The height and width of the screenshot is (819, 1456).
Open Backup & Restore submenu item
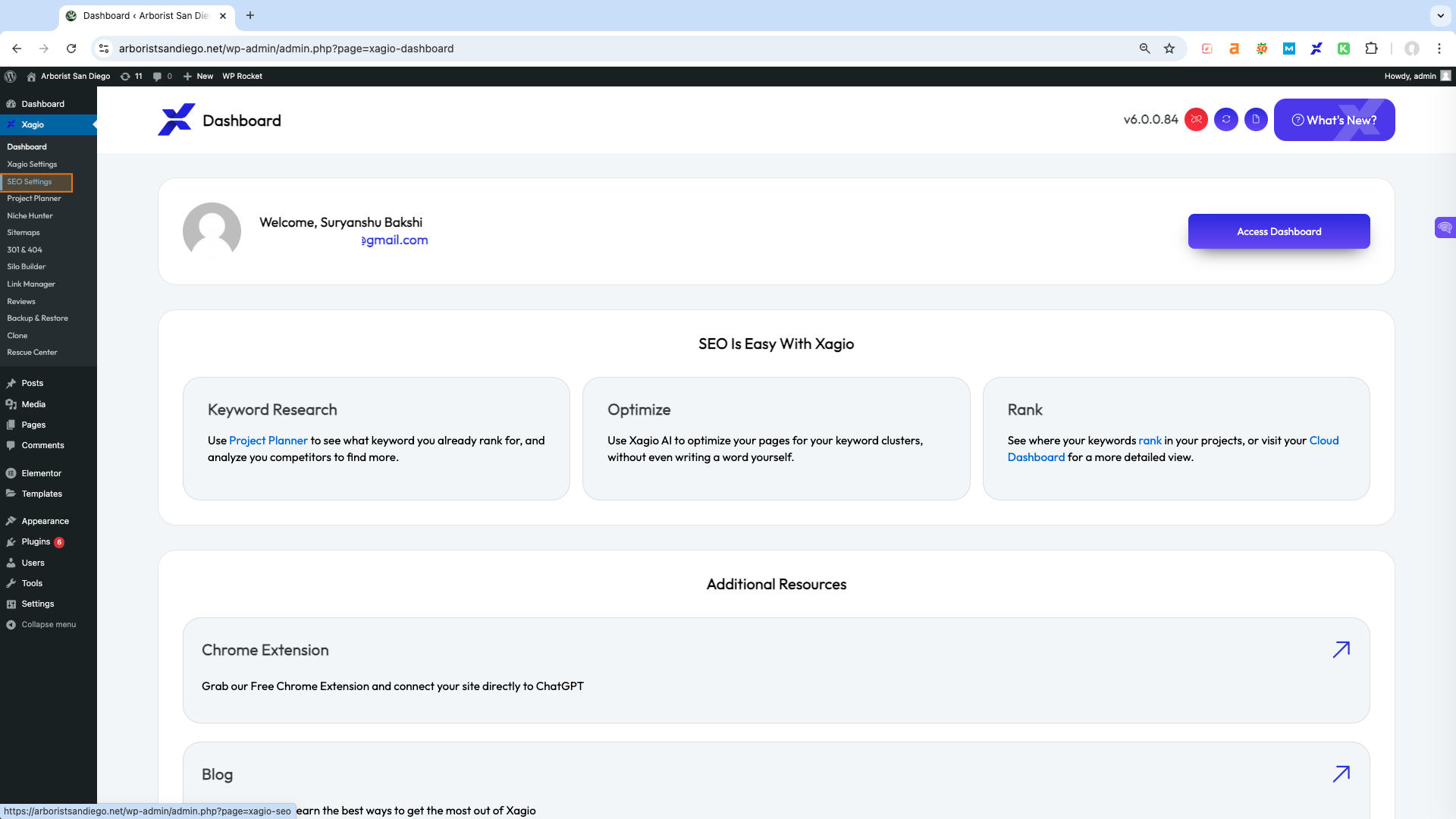tap(37, 318)
